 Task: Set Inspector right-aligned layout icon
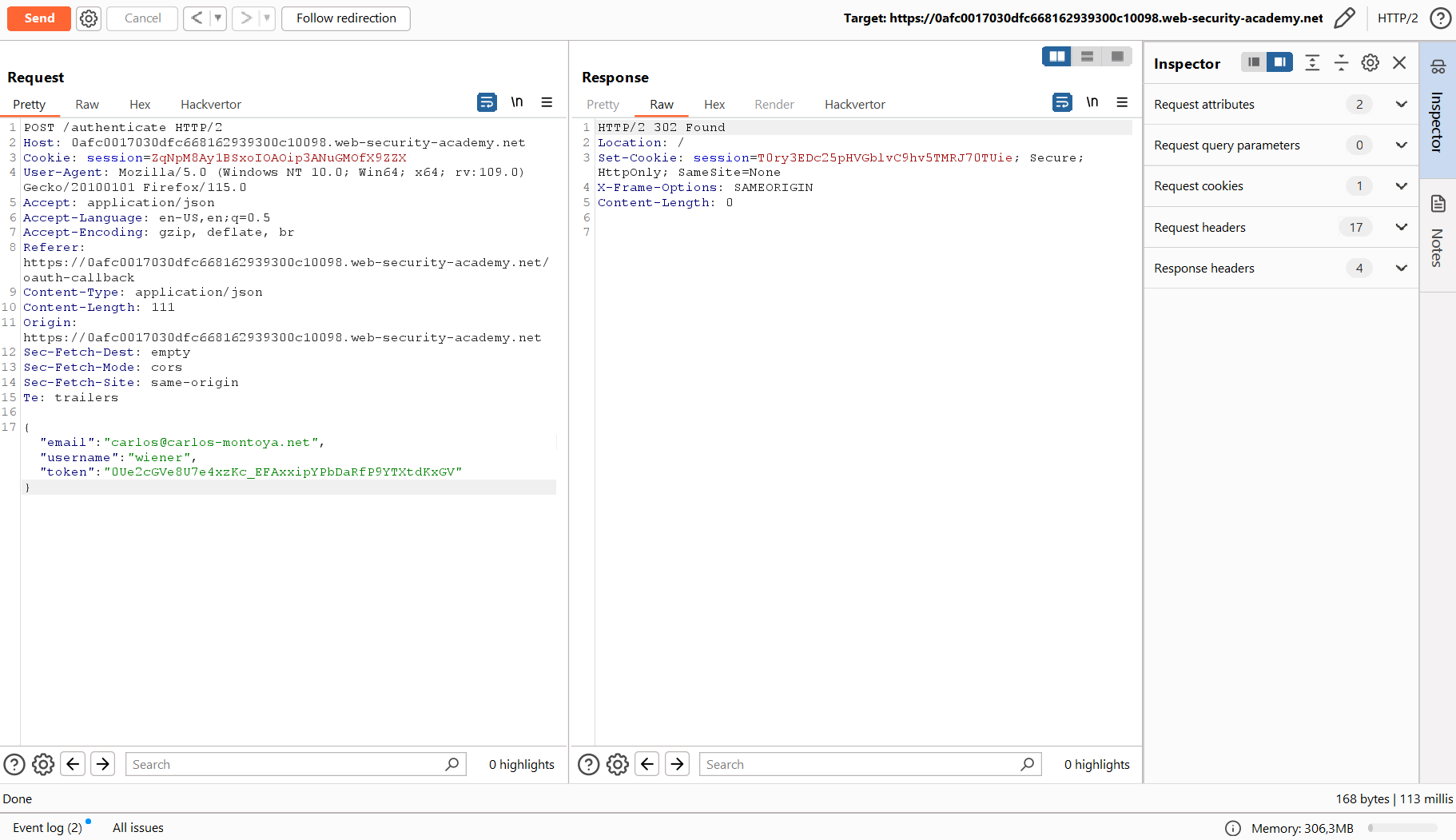pos(1279,62)
